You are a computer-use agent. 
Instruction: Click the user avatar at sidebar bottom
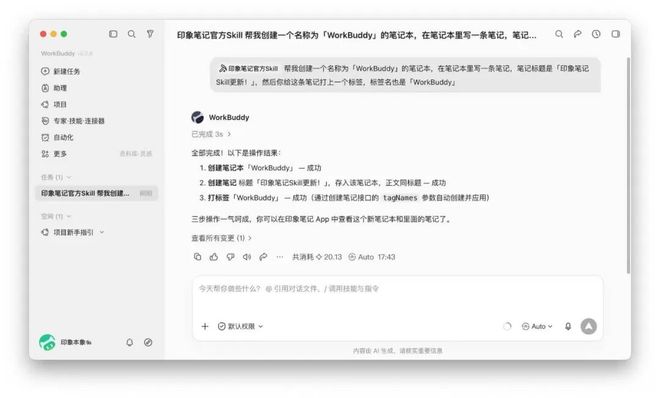click(x=47, y=342)
